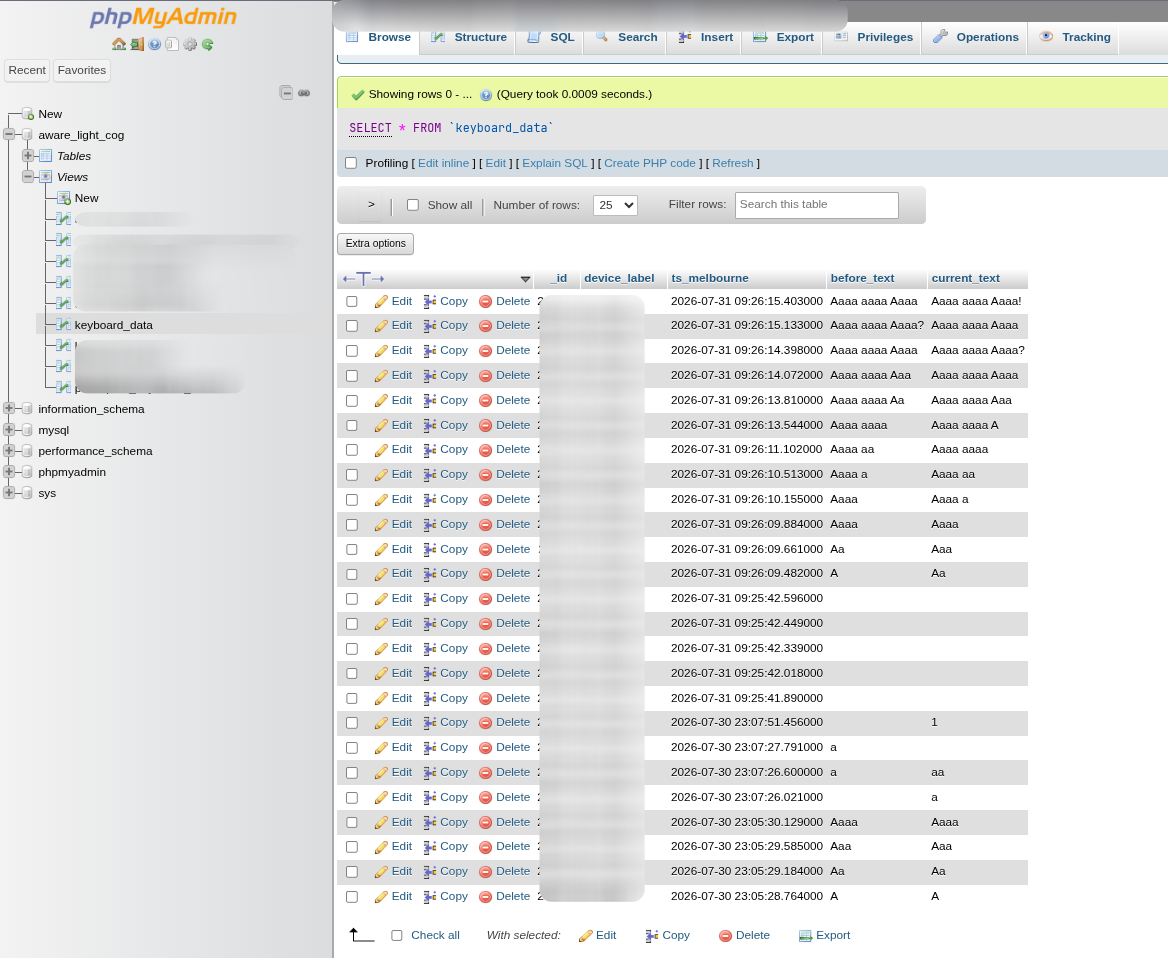Click bottom With selected Export icon
The width and height of the screenshot is (1168, 958).
tap(805, 936)
